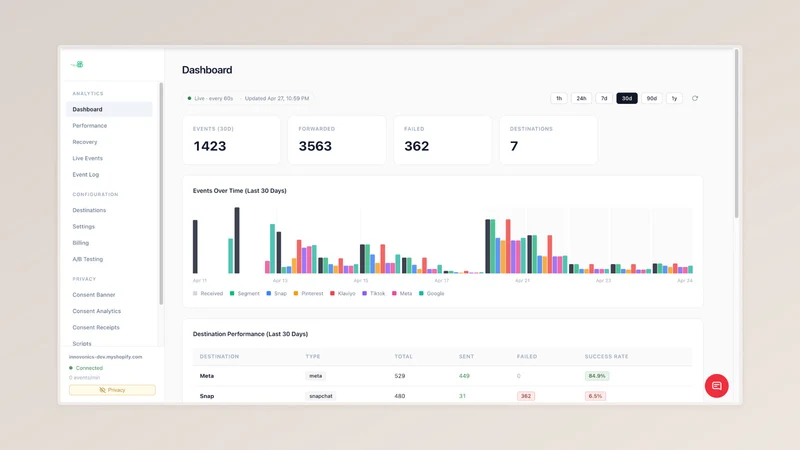The height and width of the screenshot is (450, 800).
Task: Click the main page vertical scrollbar
Action: 736,134
